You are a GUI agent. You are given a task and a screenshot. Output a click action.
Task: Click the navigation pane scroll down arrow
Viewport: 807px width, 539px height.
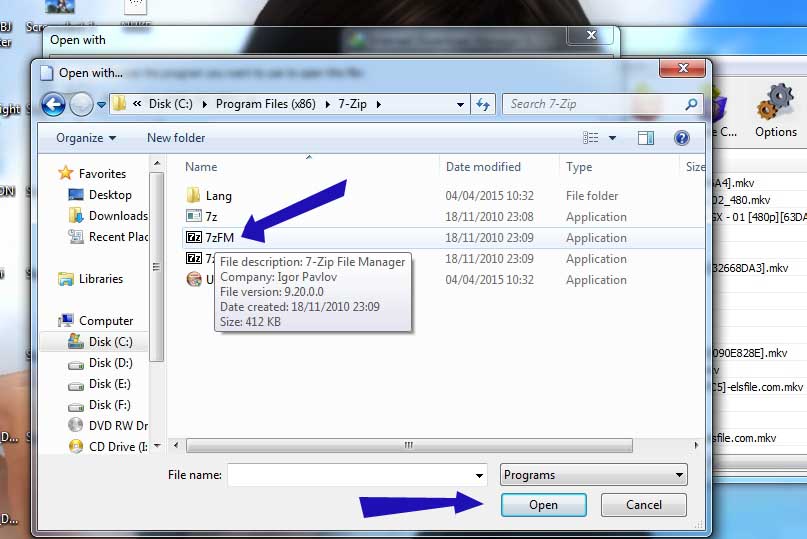click(157, 446)
